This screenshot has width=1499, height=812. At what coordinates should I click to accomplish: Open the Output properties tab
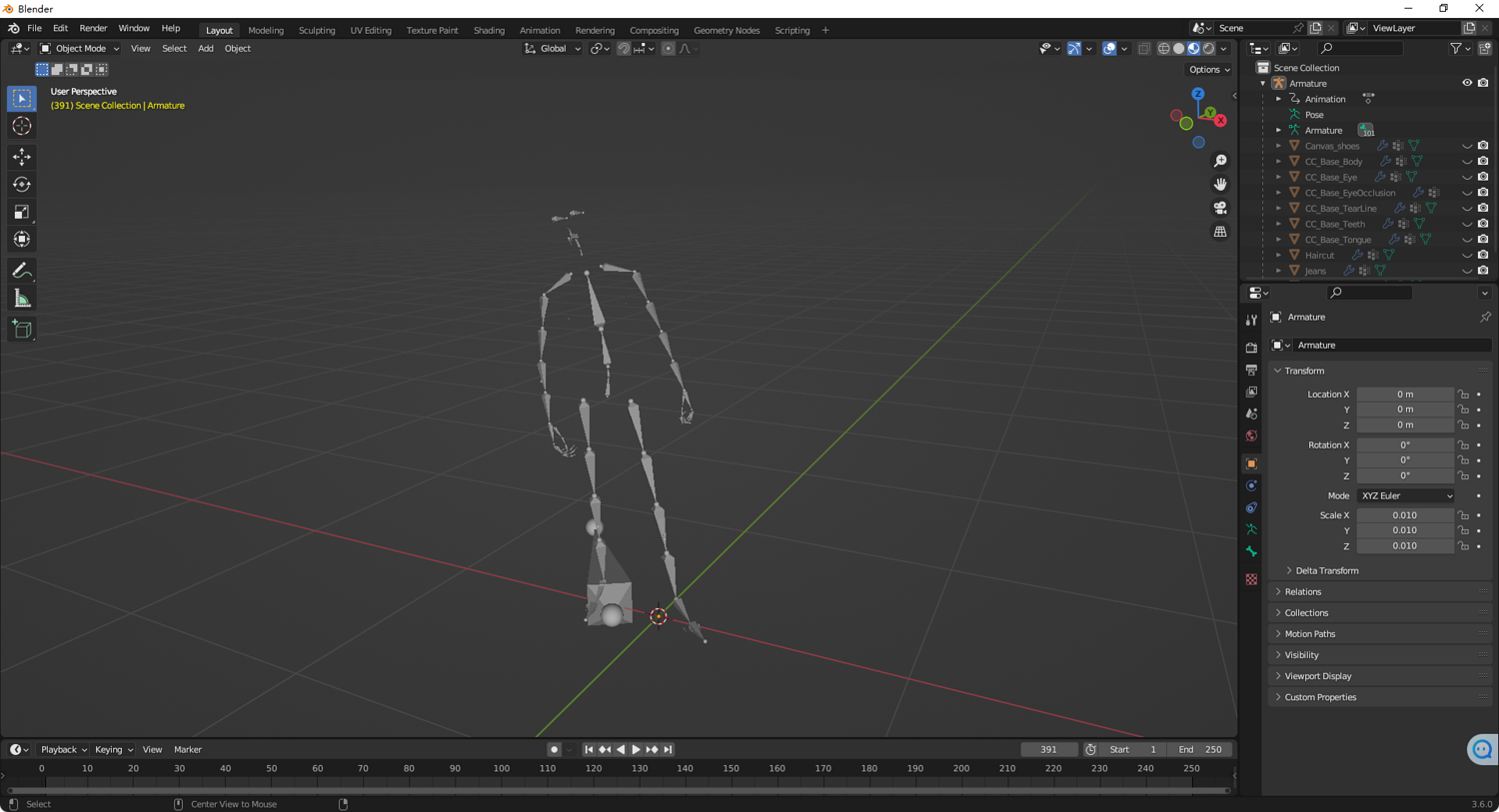tap(1251, 370)
